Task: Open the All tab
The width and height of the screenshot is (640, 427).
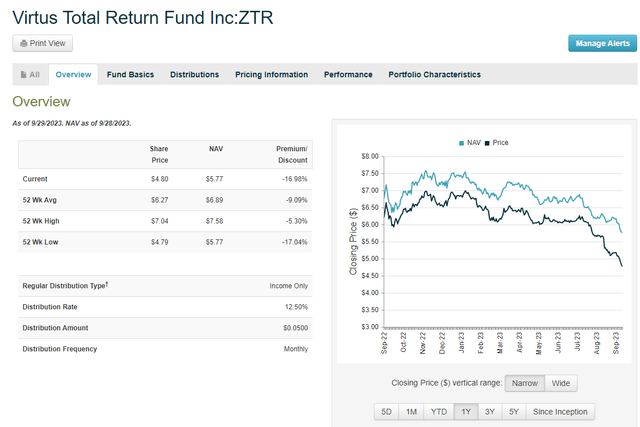Action: click(x=29, y=75)
